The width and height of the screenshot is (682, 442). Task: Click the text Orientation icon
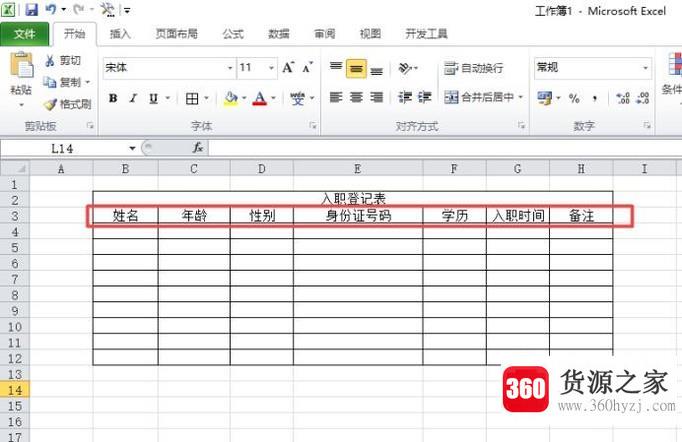click(405, 68)
